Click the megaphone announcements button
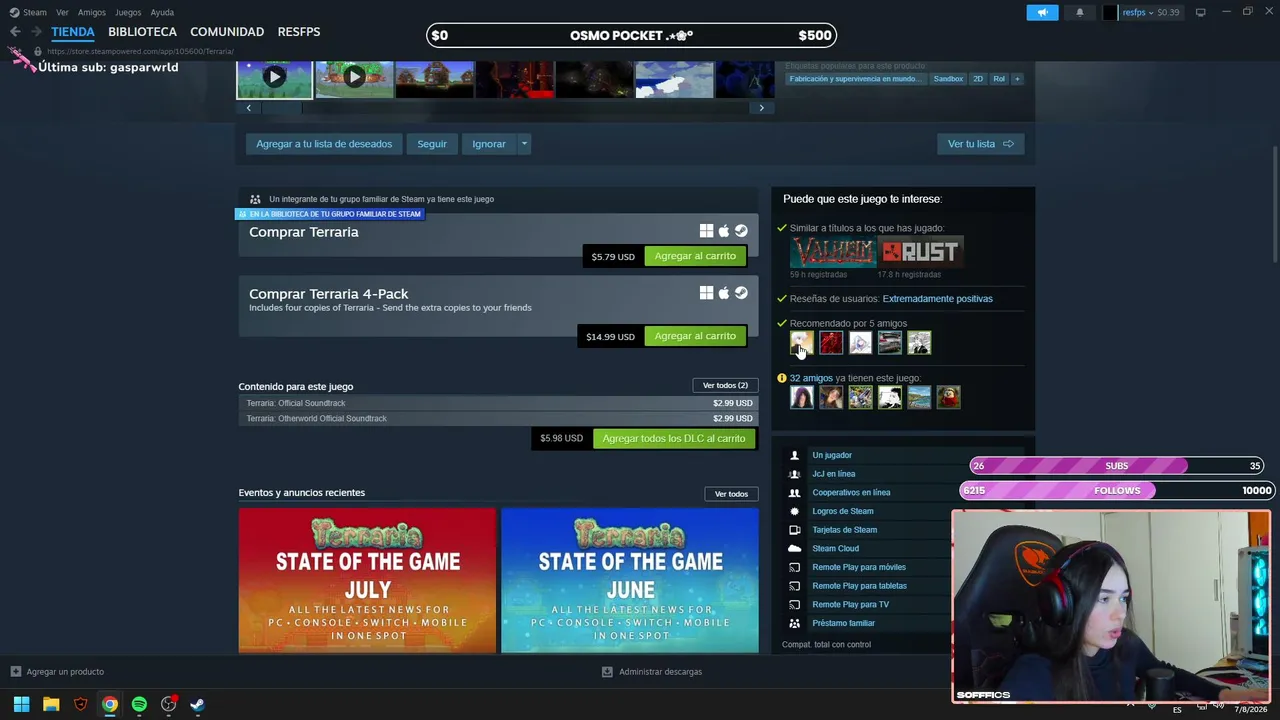 tap(1042, 12)
